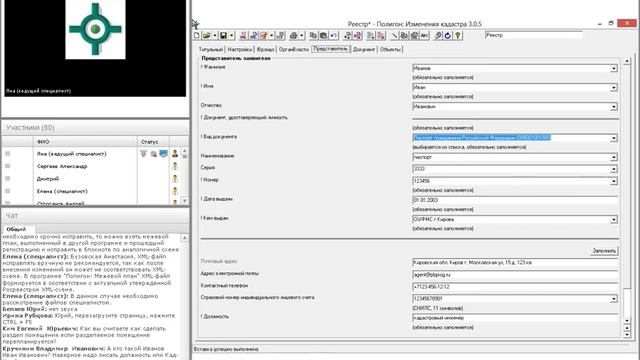Click Яна presenter video thumbnail
The height and width of the screenshot is (360, 640).
[x=95, y=48]
